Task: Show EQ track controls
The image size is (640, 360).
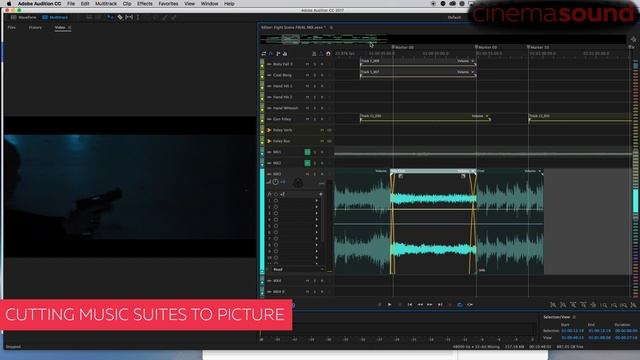Action: coord(285,53)
